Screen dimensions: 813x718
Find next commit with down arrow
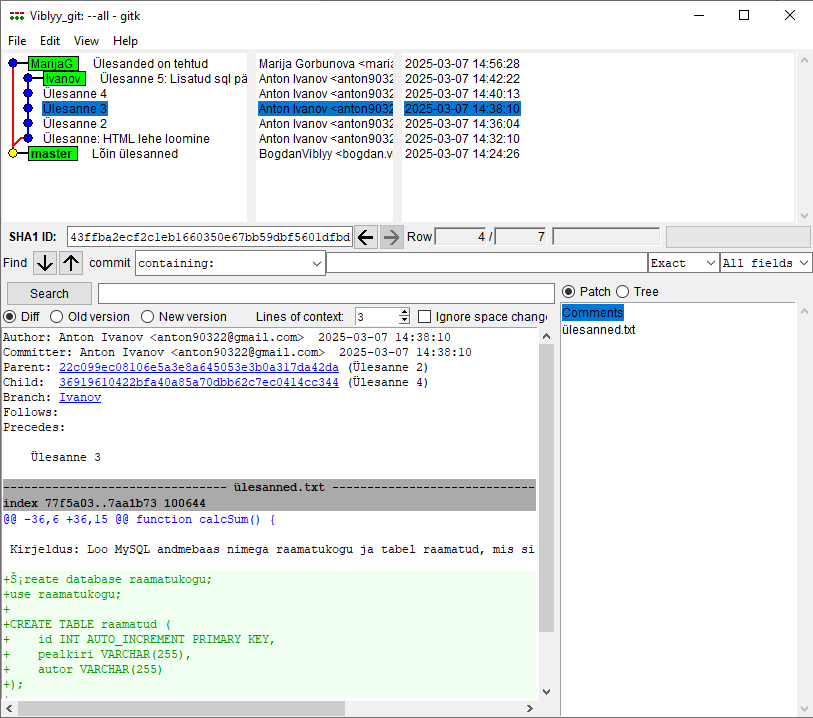pyautogui.click(x=45, y=263)
